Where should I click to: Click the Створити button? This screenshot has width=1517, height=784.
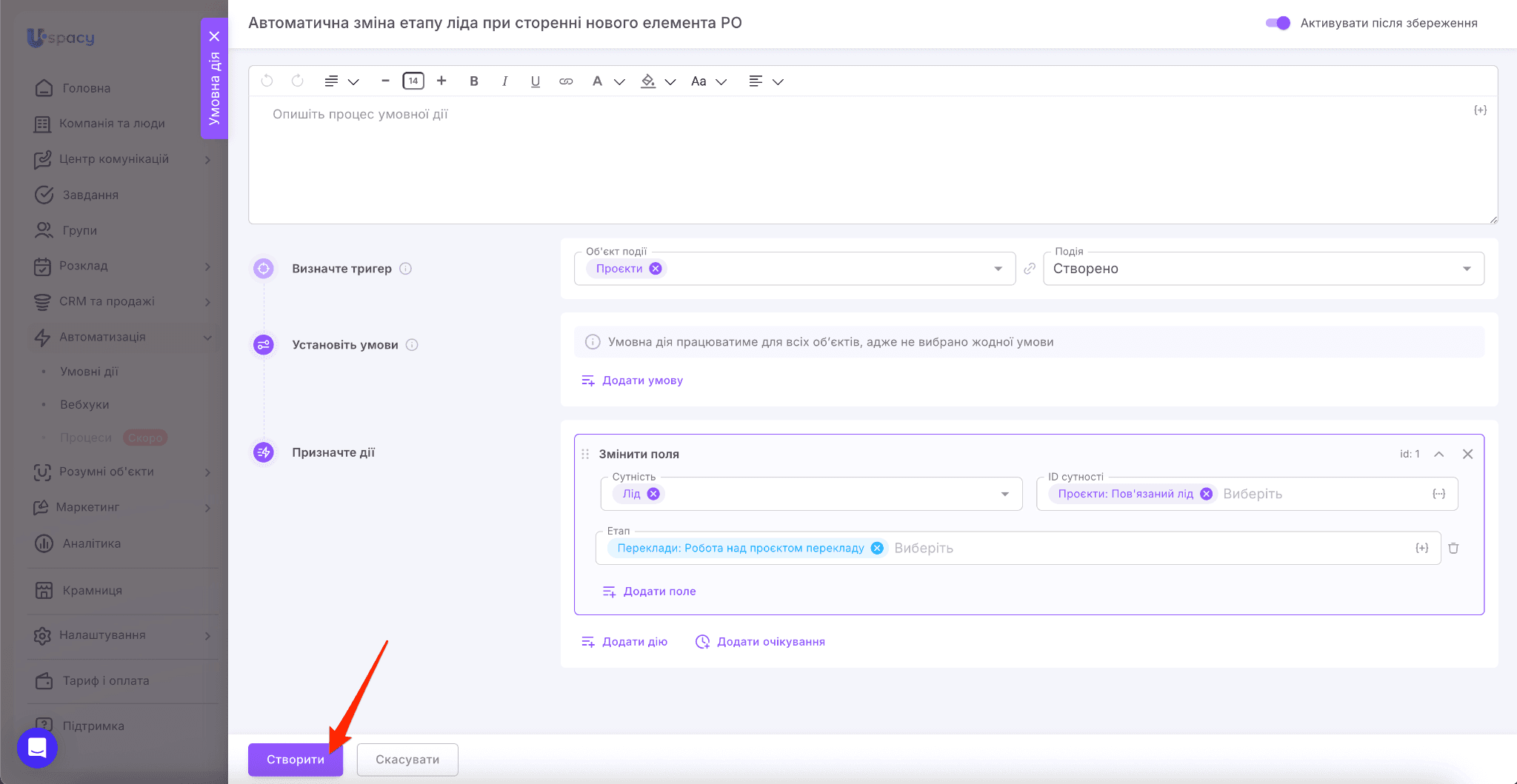tap(295, 760)
